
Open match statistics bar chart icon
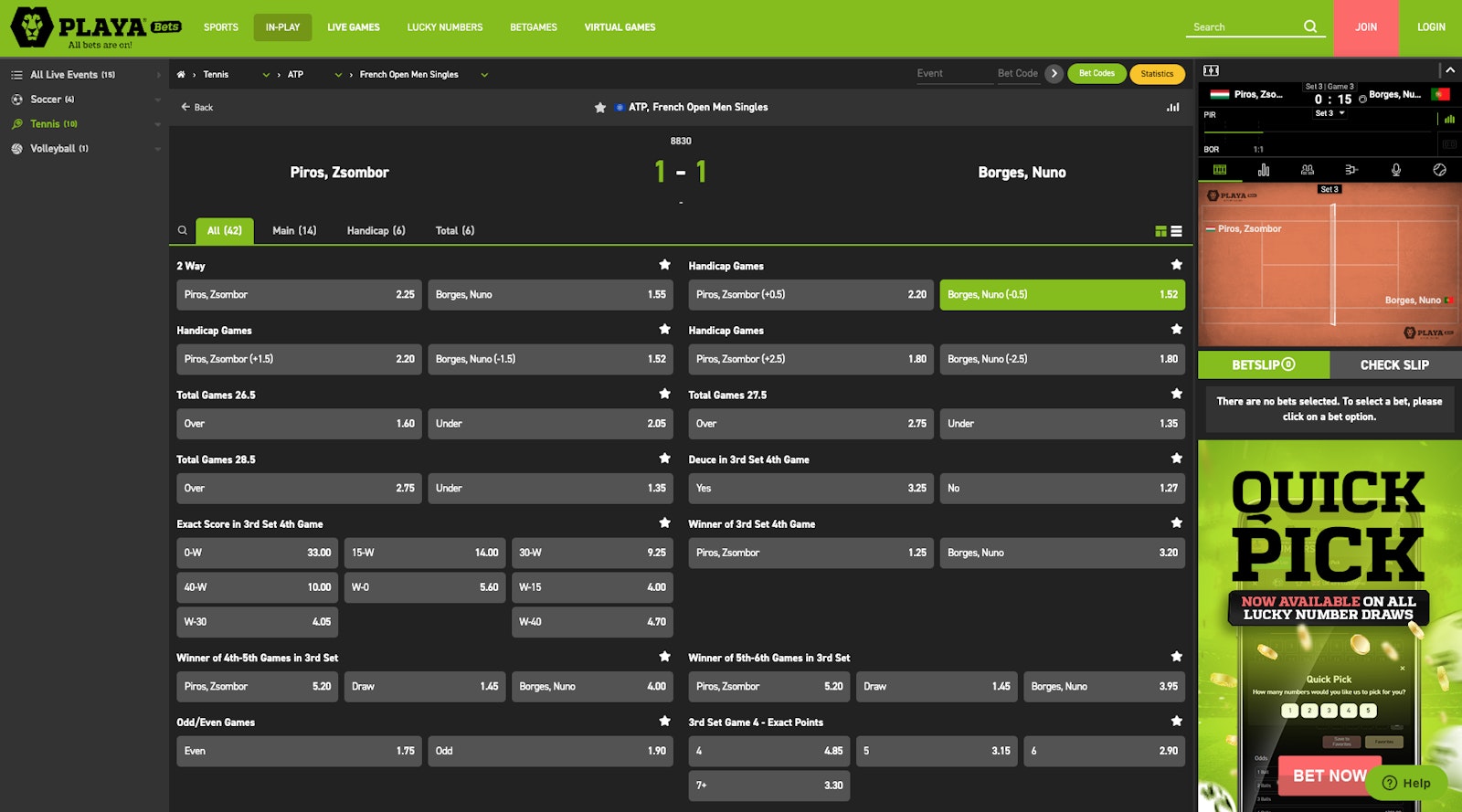coord(1172,107)
